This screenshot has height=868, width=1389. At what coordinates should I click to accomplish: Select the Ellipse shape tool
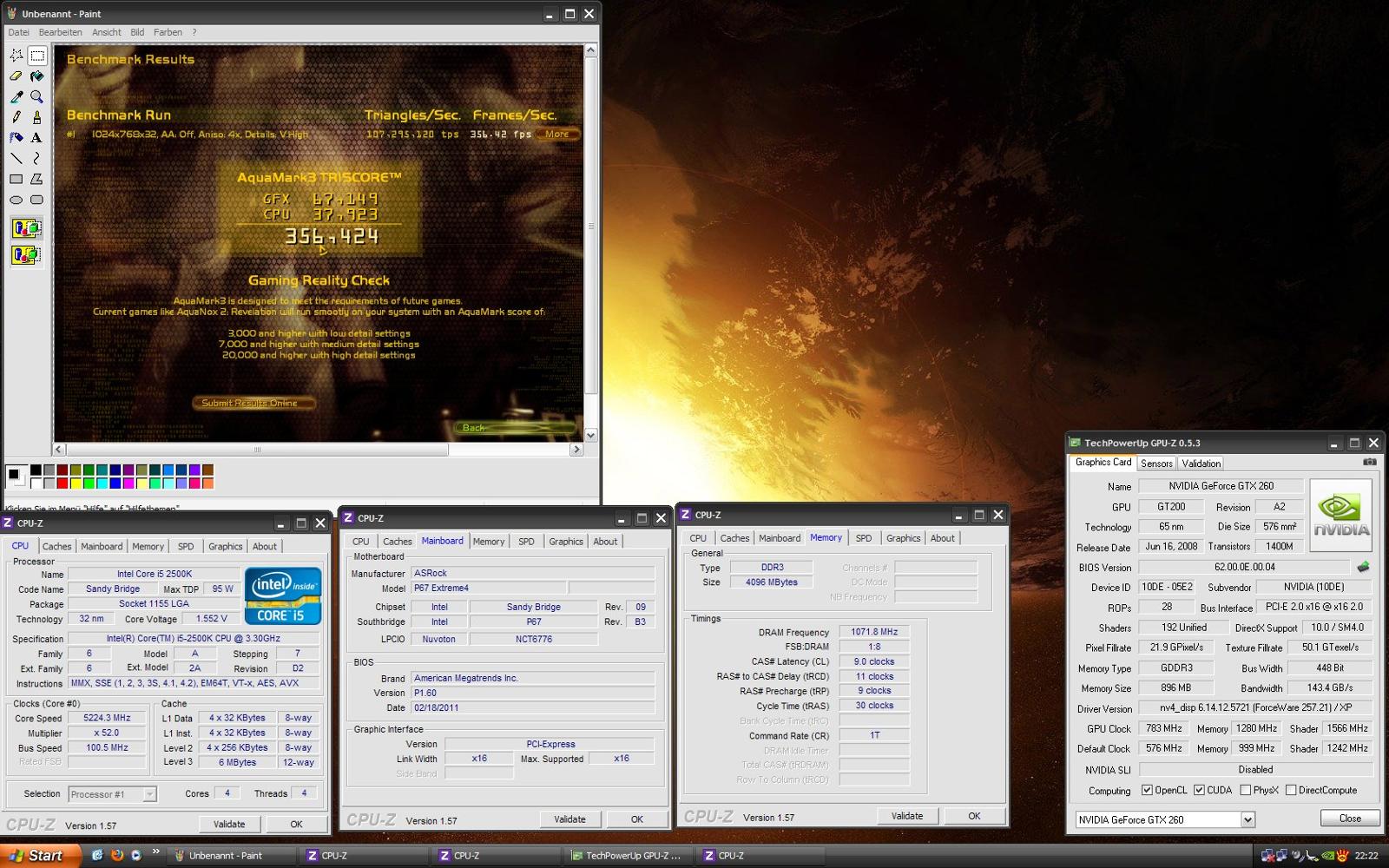[x=16, y=200]
